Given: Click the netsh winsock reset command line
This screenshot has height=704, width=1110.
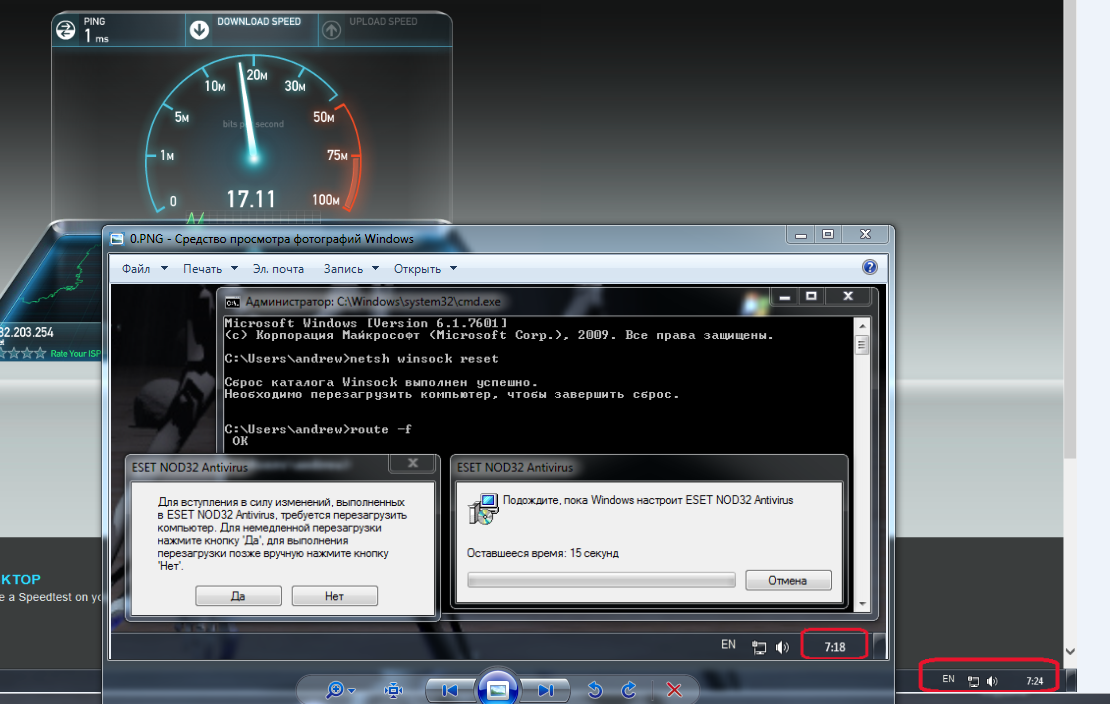Looking at the screenshot, I should click(x=361, y=358).
